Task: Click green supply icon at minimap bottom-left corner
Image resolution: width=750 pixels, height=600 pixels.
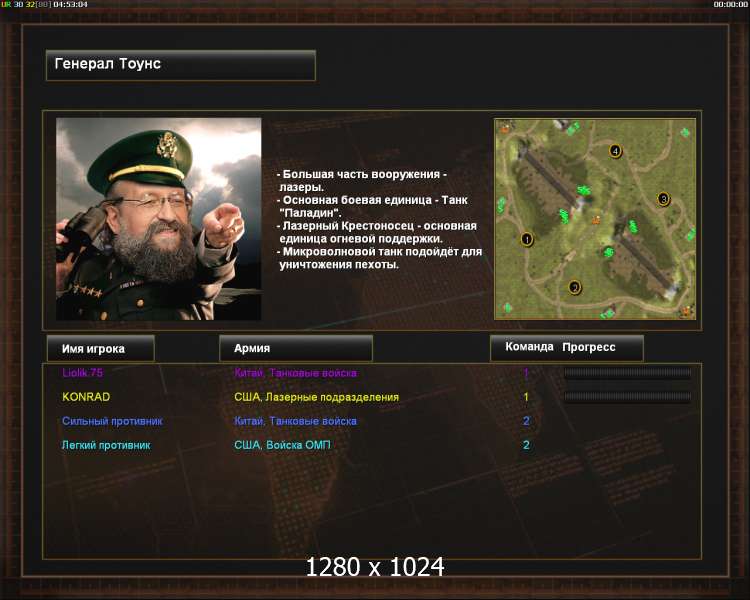Action: point(507,308)
